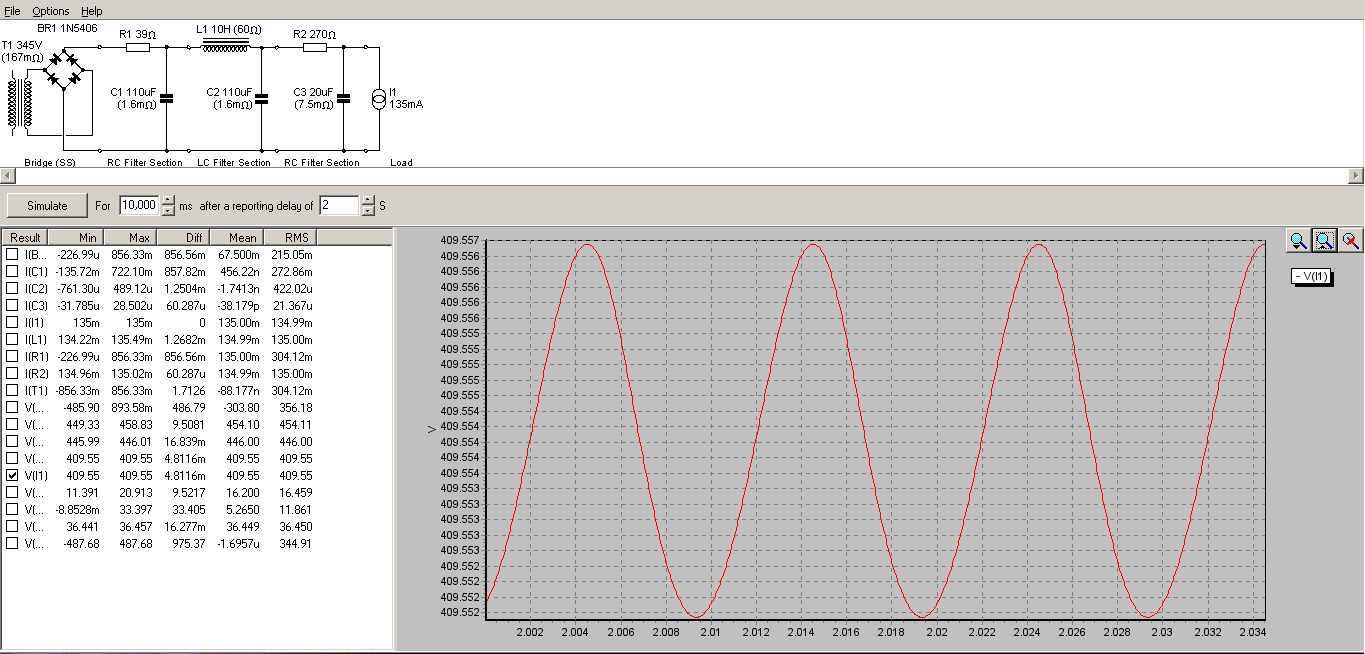Click the BR1 1N5406 label
This screenshot has width=1365, height=654.
[x=67, y=28]
